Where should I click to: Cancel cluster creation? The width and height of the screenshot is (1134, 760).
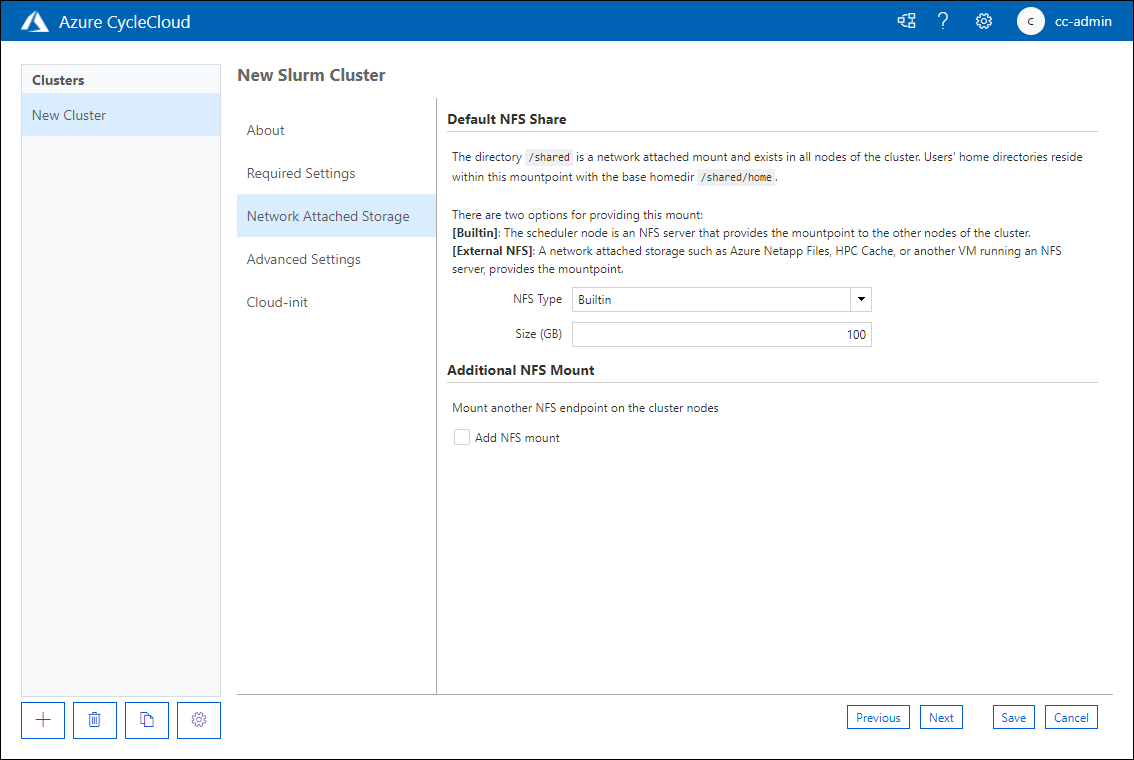pos(1071,717)
